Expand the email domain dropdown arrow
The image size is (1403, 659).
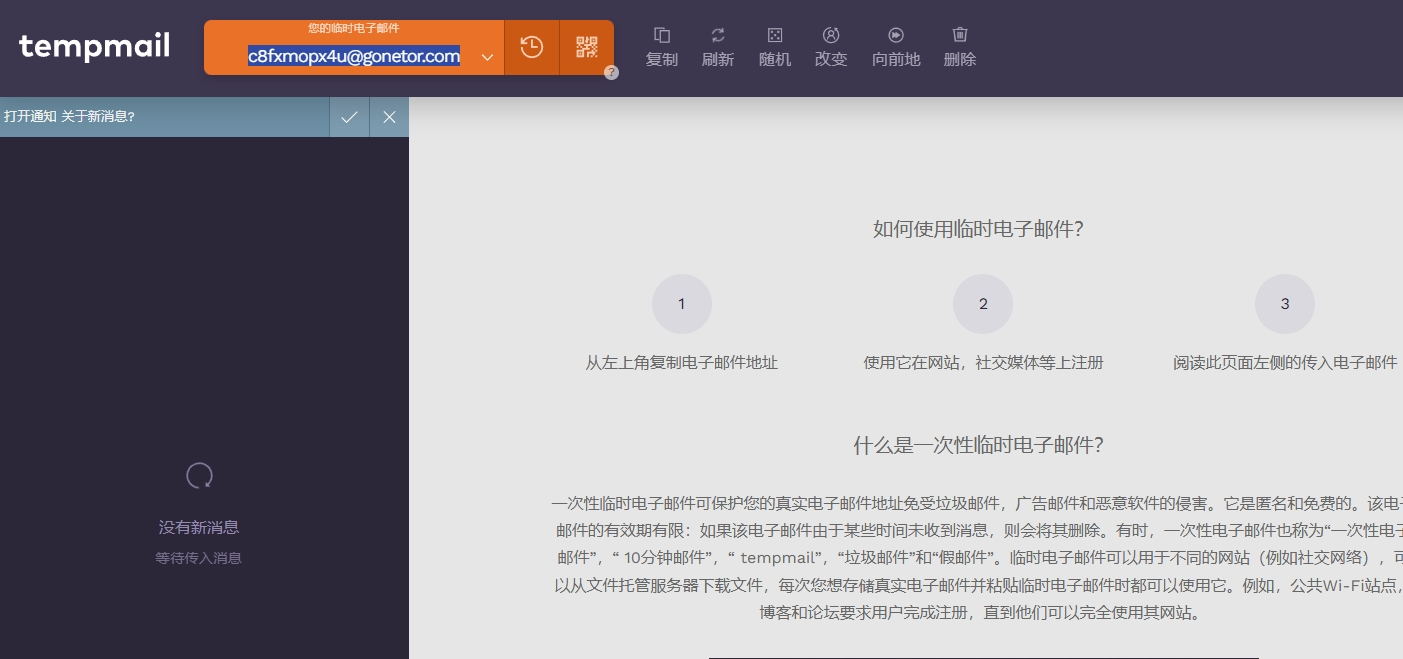click(487, 58)
